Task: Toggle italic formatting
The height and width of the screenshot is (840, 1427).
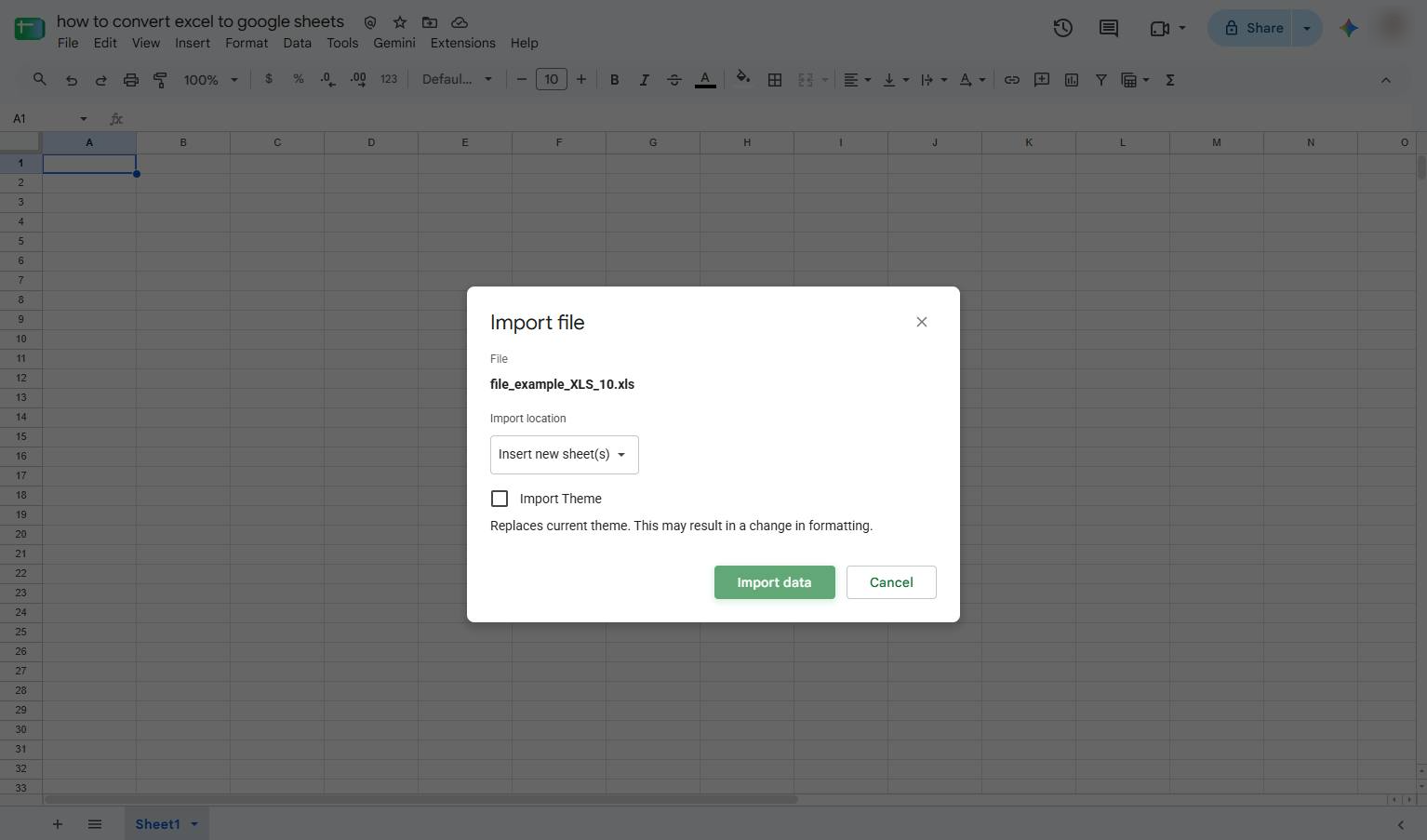Action: tap(644, 80)
